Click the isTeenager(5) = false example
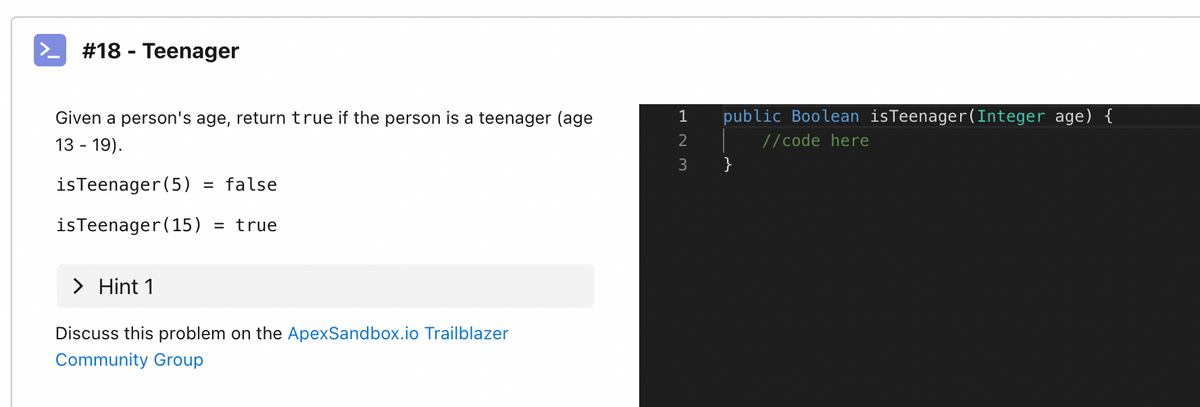1200x407 pixels. point(167,185)
